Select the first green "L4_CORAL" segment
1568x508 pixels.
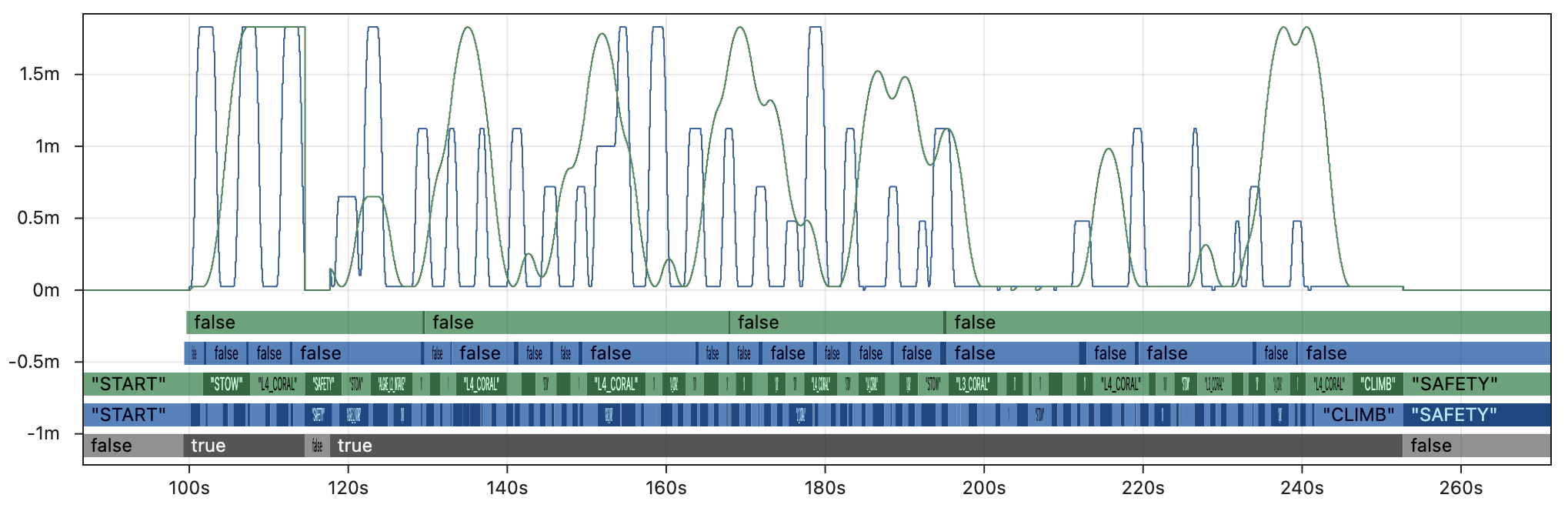pos(277,384)
